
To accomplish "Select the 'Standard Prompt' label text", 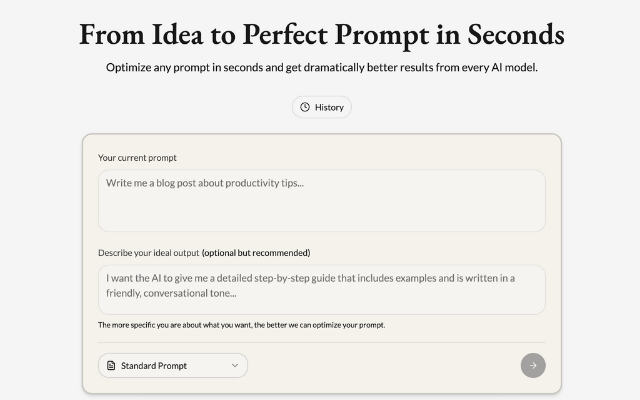I will [154, 366].
